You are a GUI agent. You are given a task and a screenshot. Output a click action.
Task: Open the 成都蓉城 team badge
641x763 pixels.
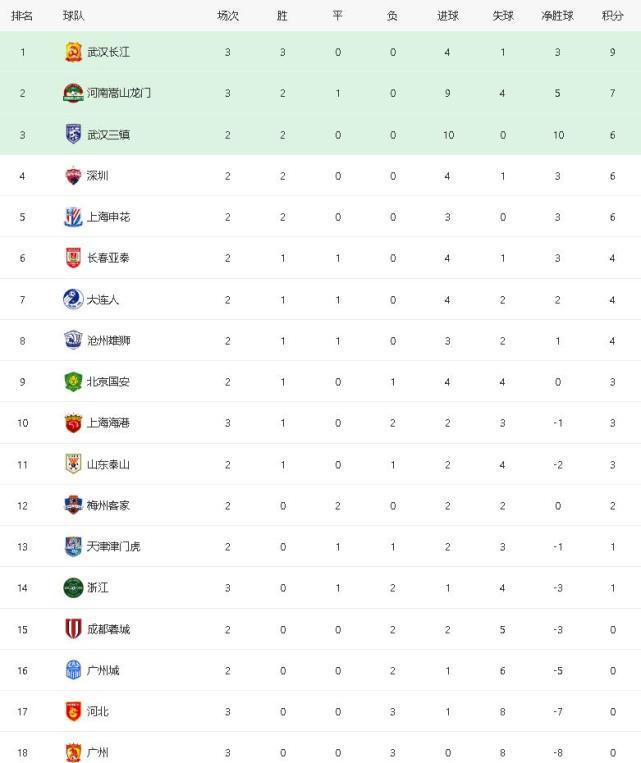coord(73,629)
